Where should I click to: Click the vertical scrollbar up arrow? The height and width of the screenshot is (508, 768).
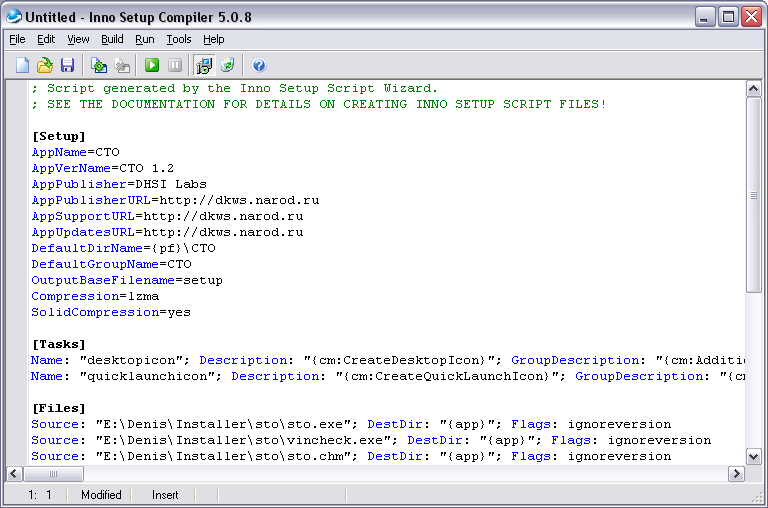[x=753, y=89]
